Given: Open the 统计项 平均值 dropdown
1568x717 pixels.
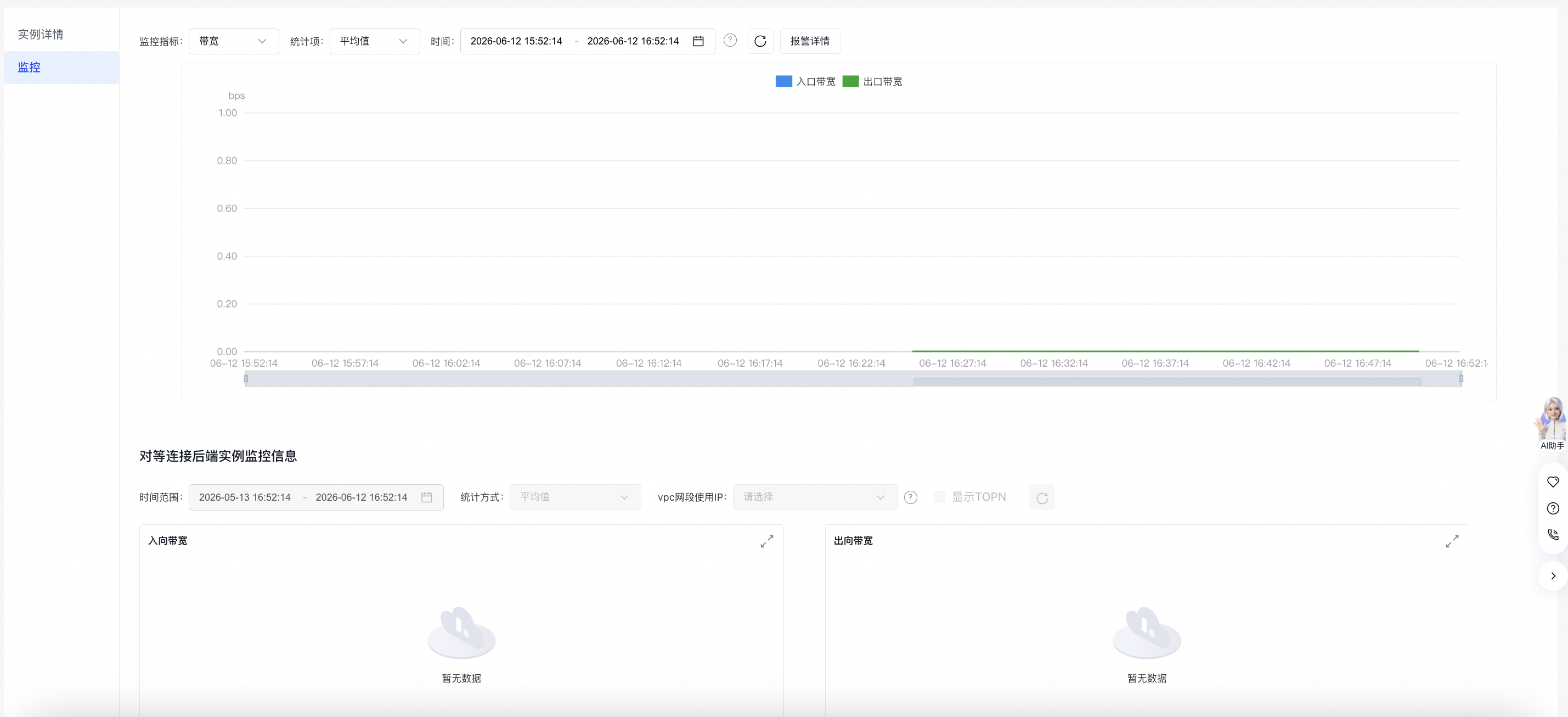Looking at the screenshot, I should (374, 41).
